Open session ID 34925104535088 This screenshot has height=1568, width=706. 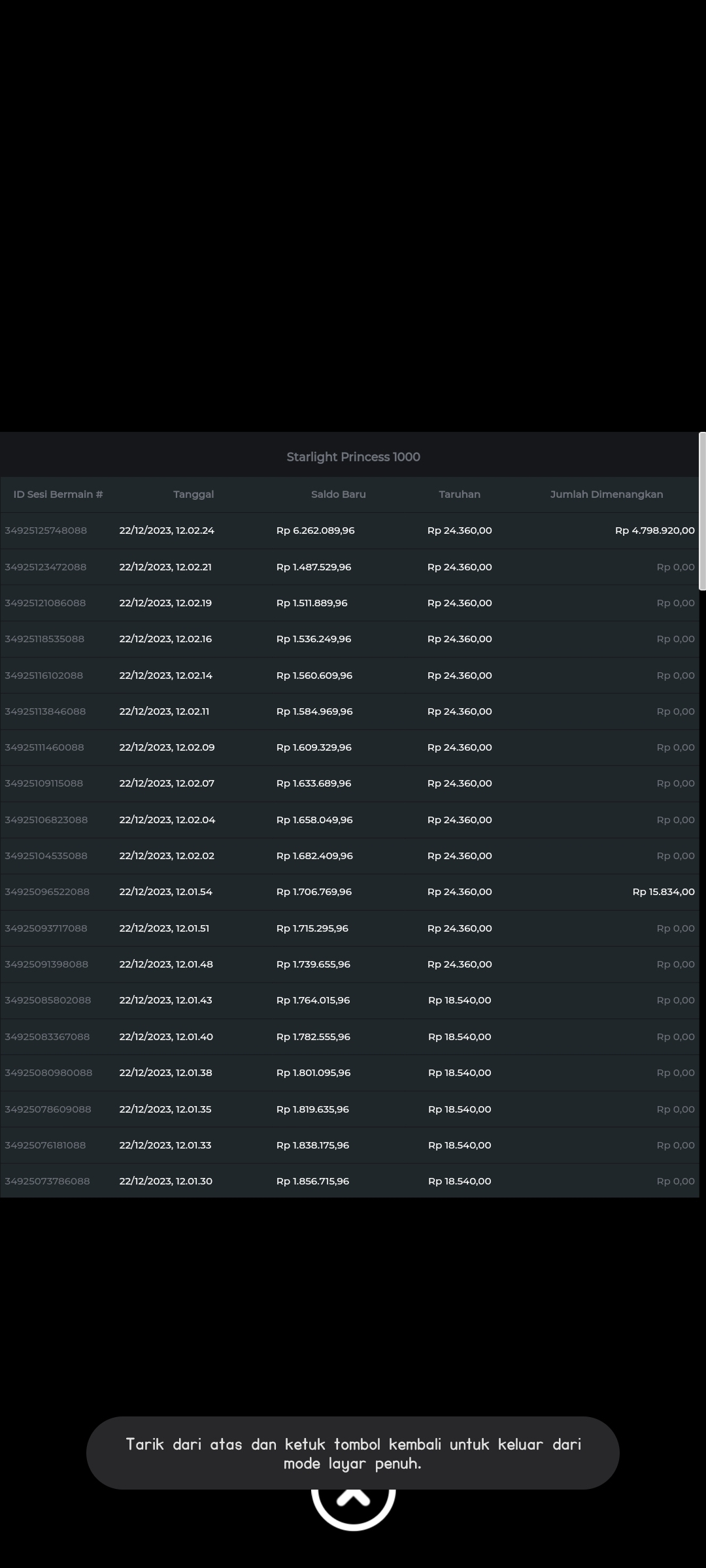[46, 856]
